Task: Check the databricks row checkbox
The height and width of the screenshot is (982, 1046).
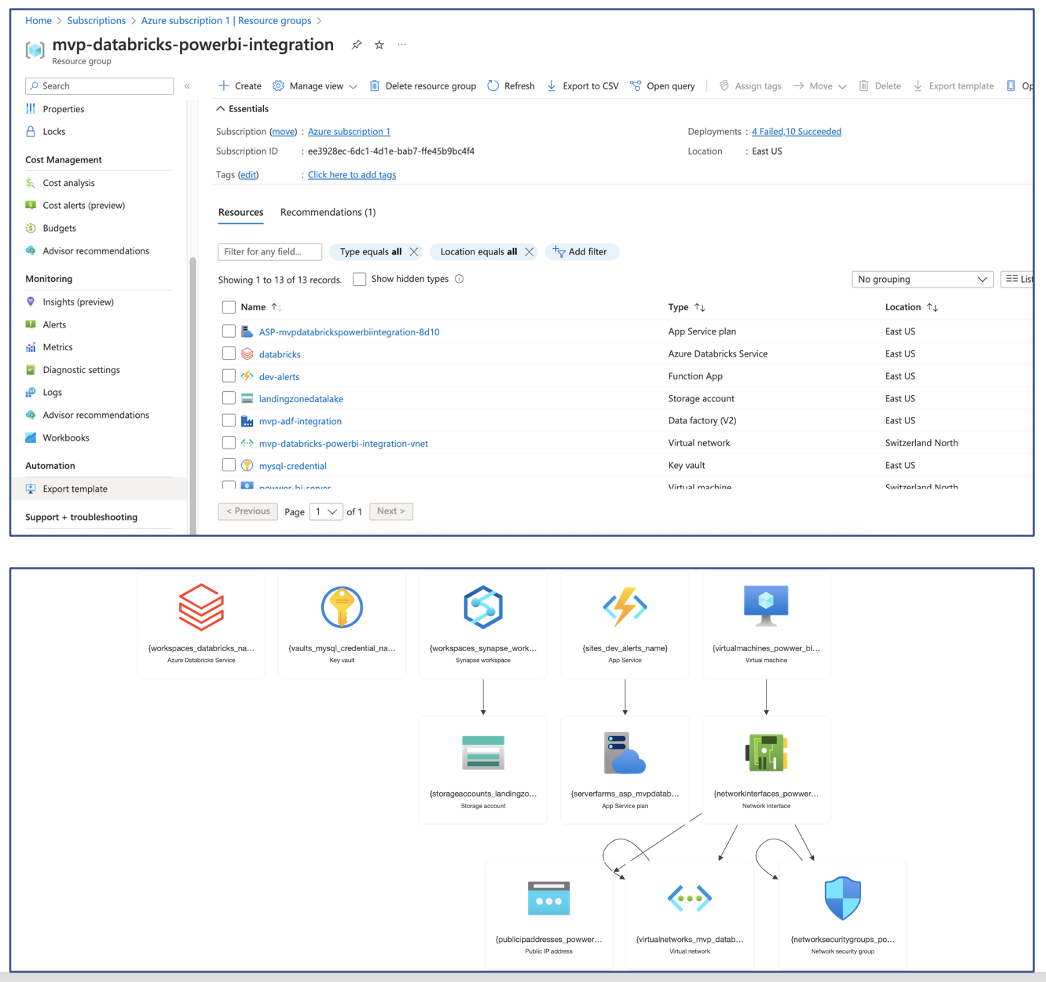Action: pyautogui.click(x=229, y=353)
